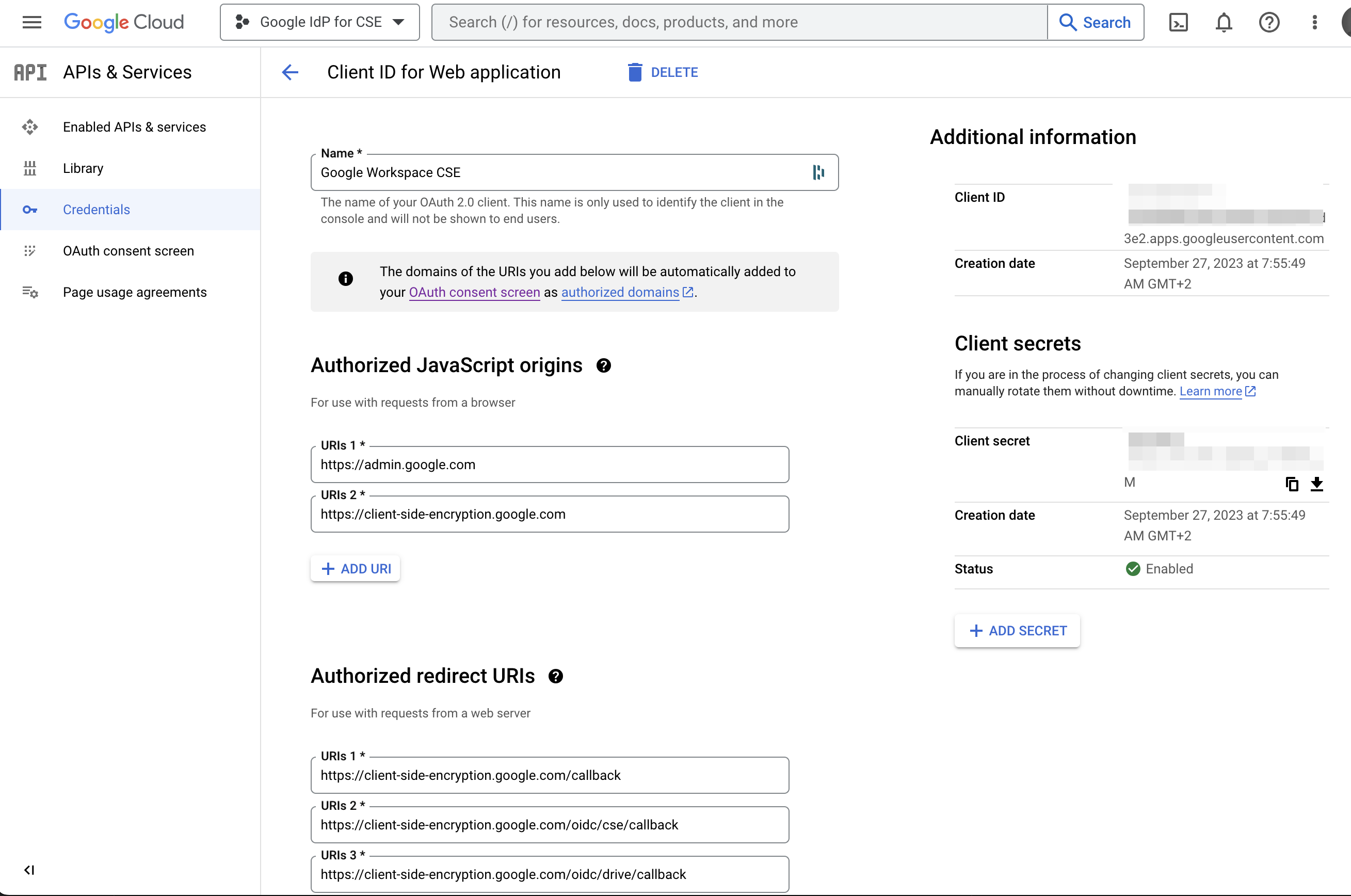Open help for Authorized redirect URIs
This screenshot has width=1351, height=896.
pyautogui.click(x=556, y=676)
